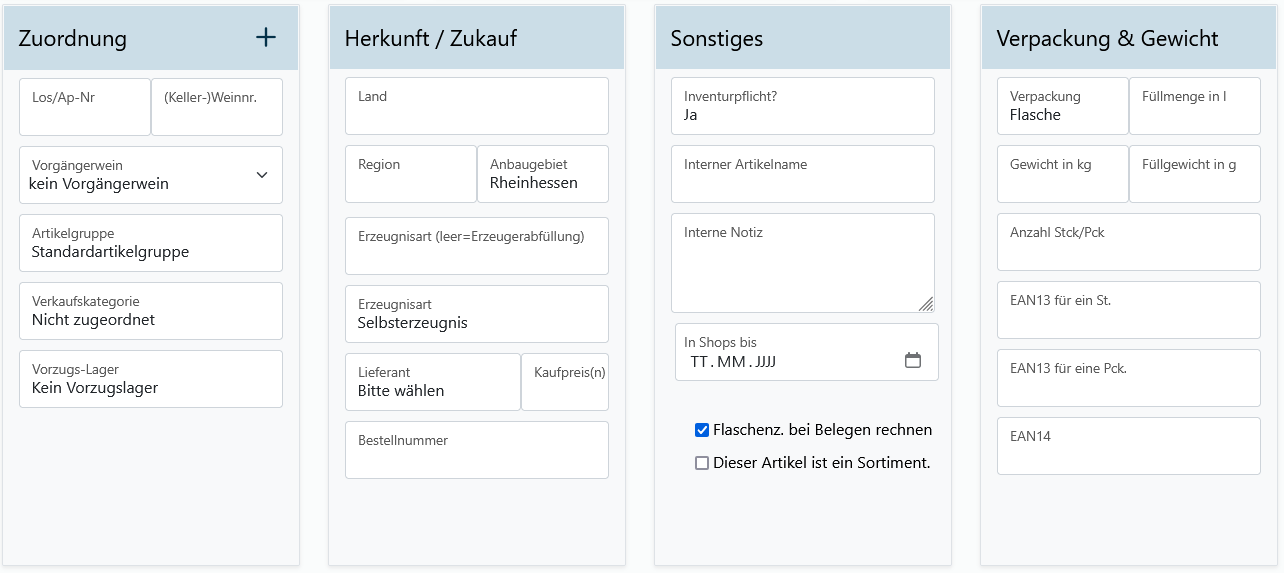Open the Verkaufskategorie selection
The image size is (1284, 573).
pyautogui.click(x=151, y=311)
